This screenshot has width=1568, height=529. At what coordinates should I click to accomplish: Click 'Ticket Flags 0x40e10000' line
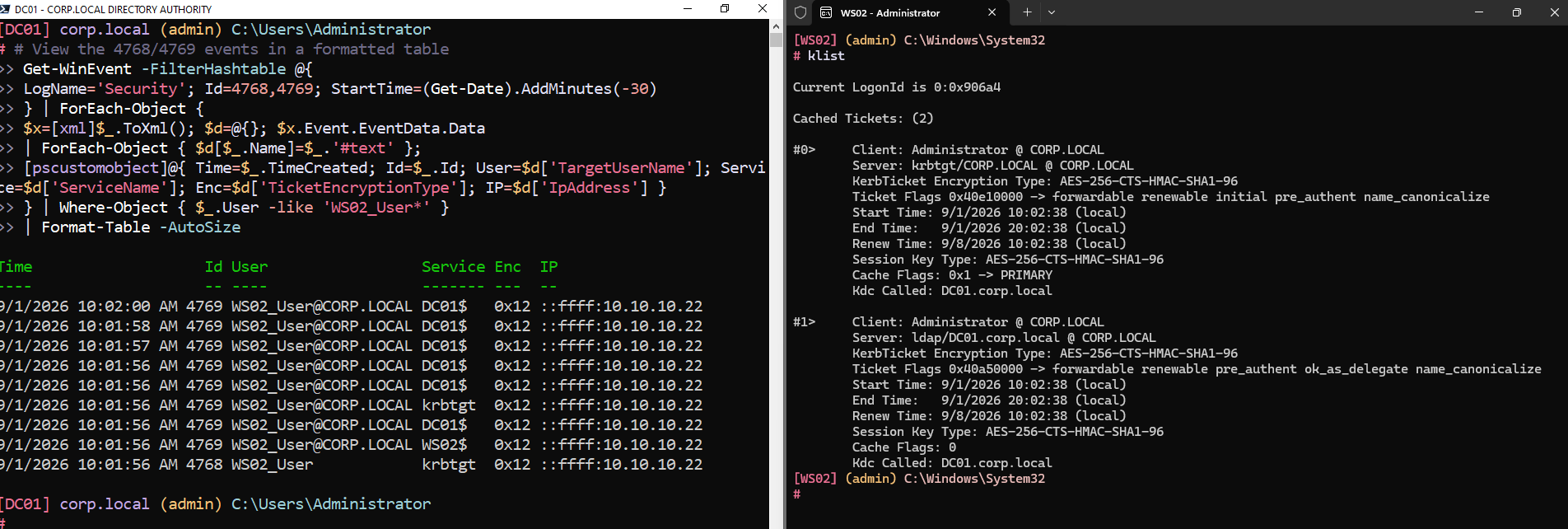click(1170, 197)
